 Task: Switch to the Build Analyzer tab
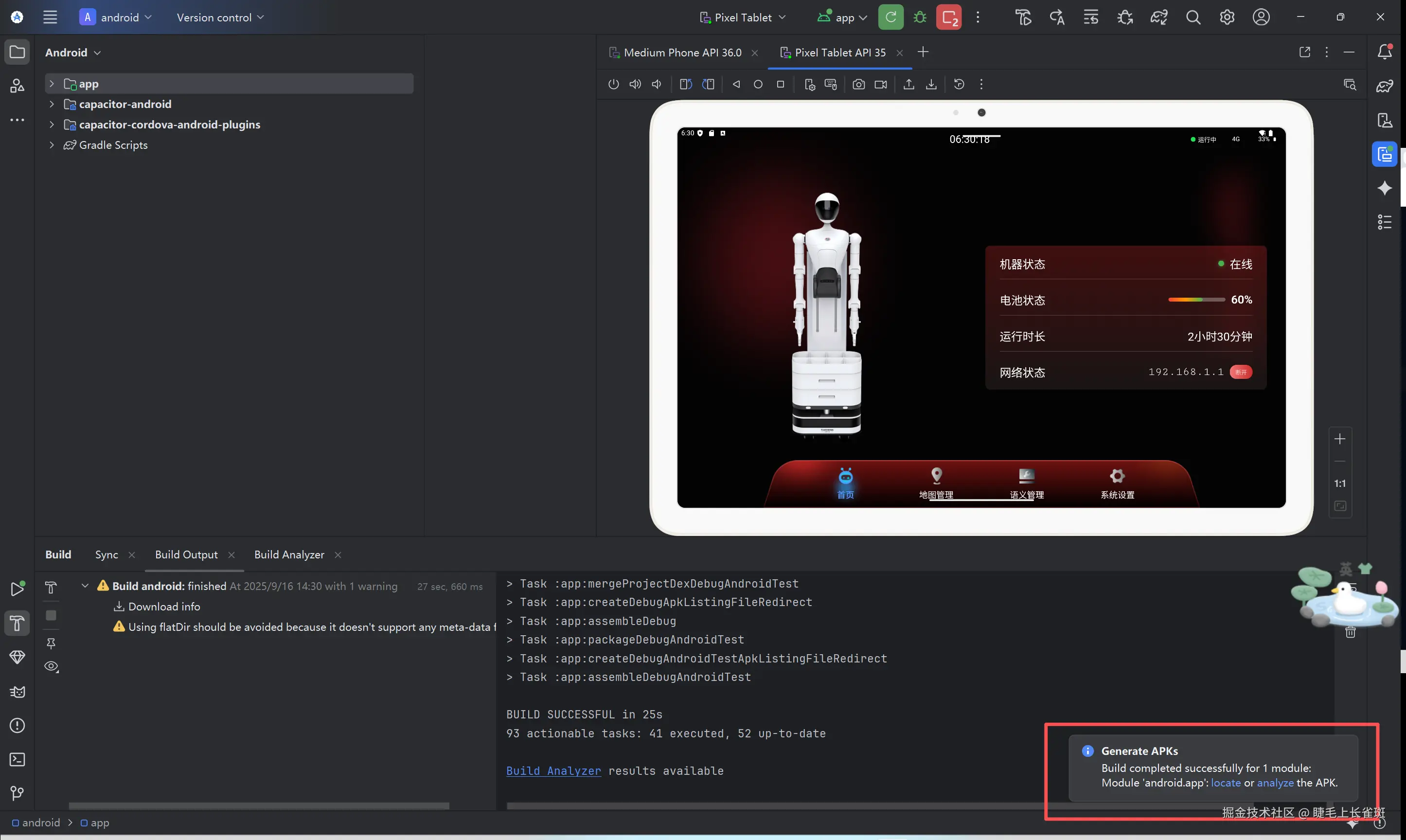(289, 554)
